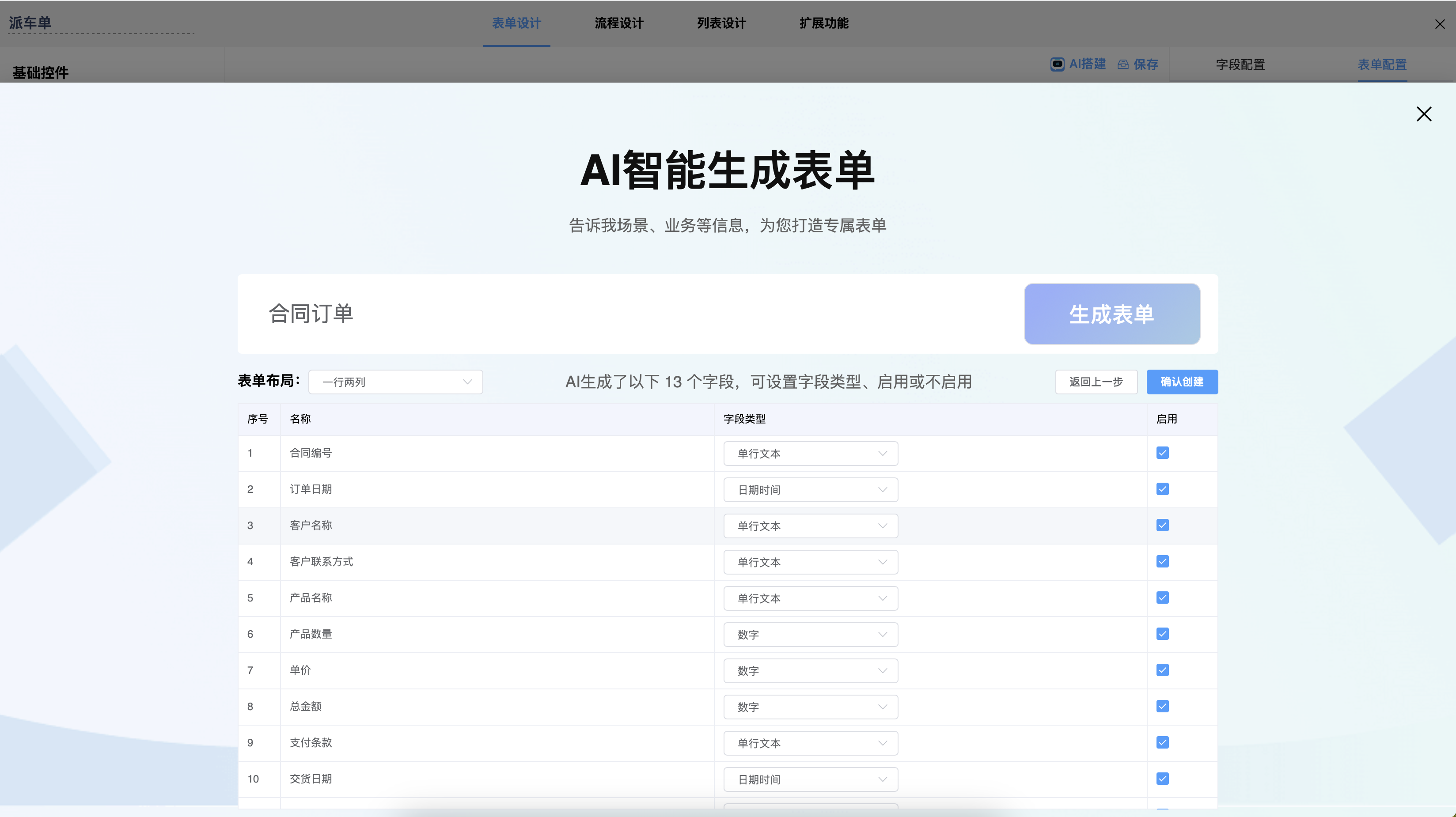Image resolution: width=1456 pixels, height=817 pixels.
Task: Open the 日期时间 dropdown for 交货日期
Action: 810,779
